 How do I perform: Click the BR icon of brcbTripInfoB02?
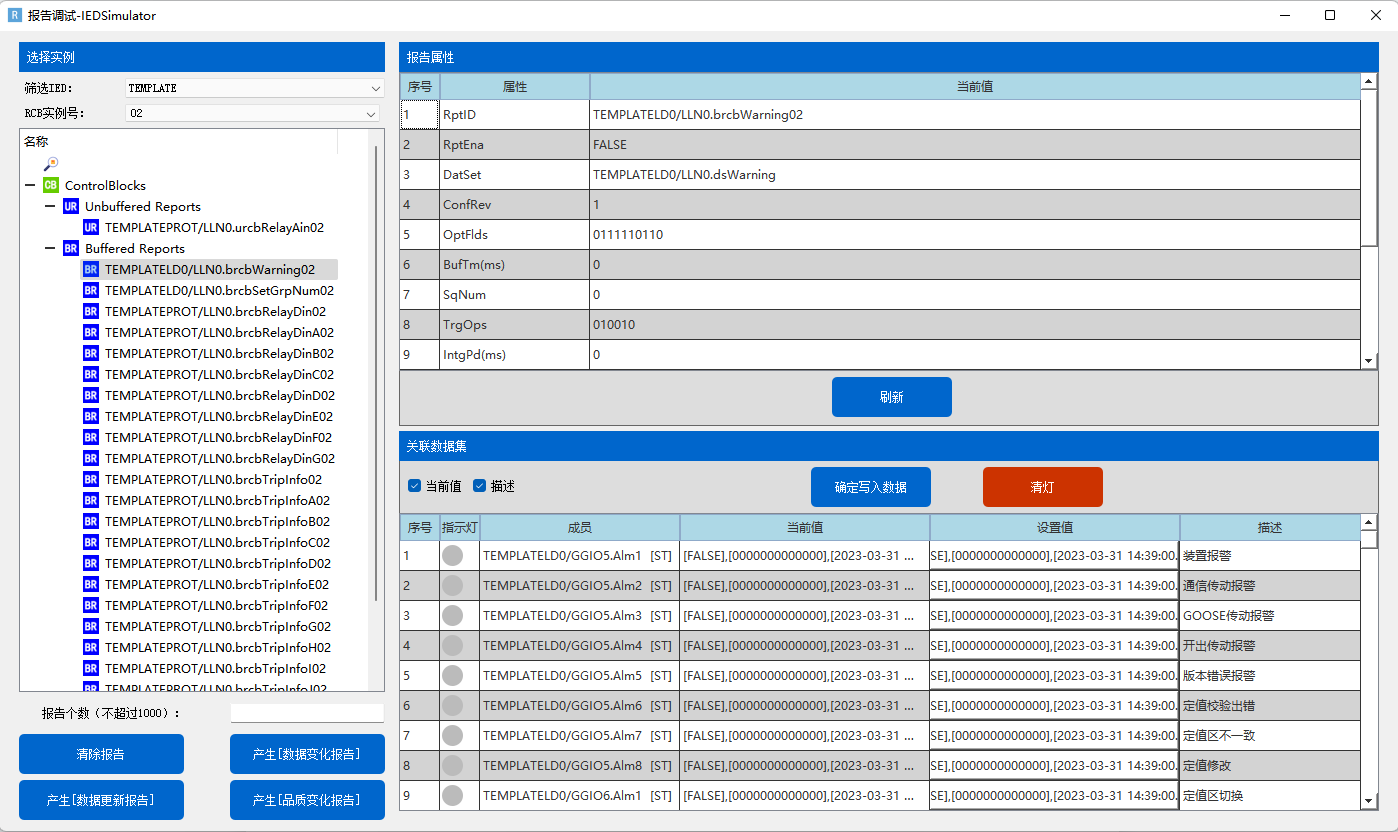(91, 521)
